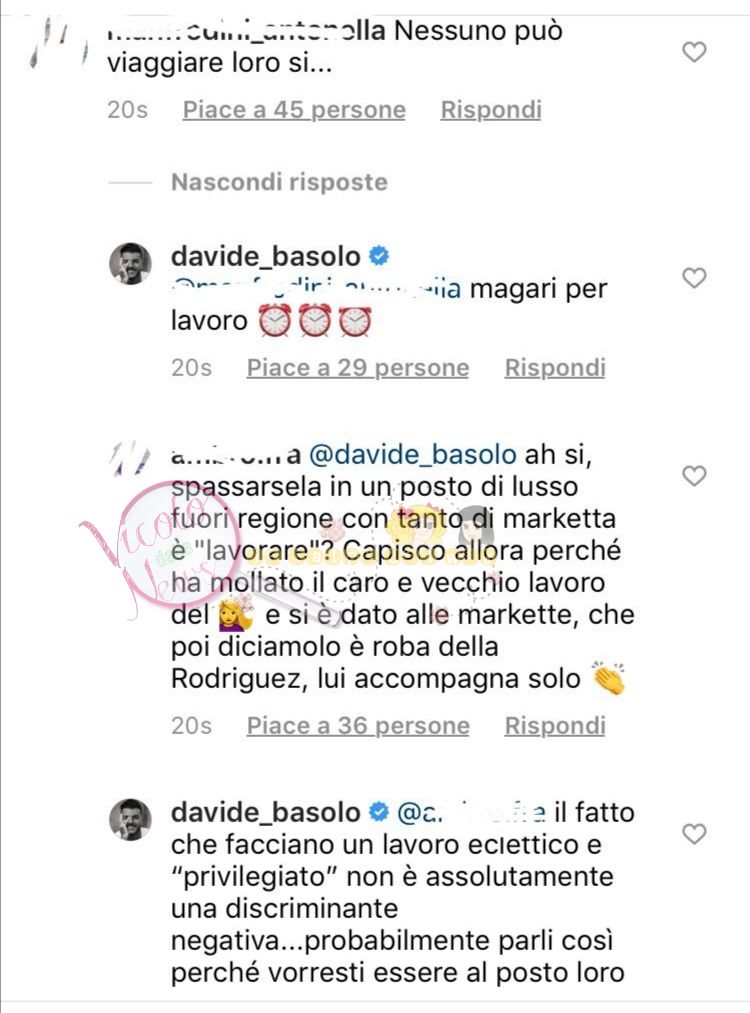Open davide_basolo username on 'magari per lavoro' reply
The width and height of the screenshot is (750, 1013).
[x=266, y=256]
